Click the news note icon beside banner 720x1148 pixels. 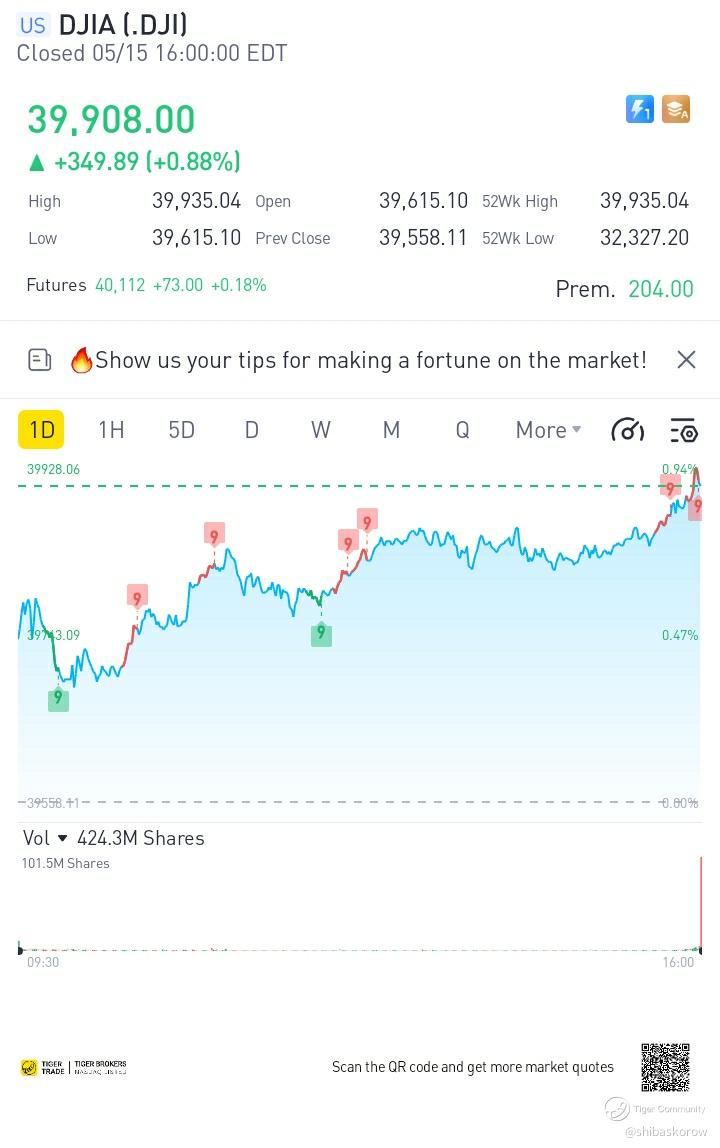pos(40,360)
